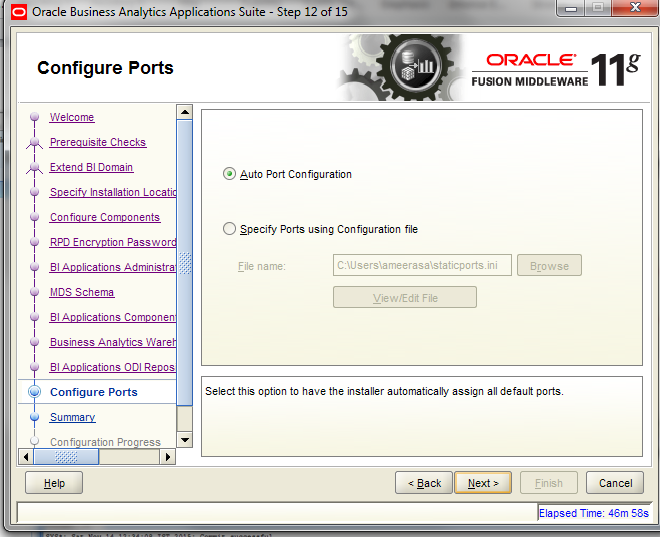Click step list scroll right arrow
Image resolution: width=660 pixels, height=537 pixels.
click(168, 457)
